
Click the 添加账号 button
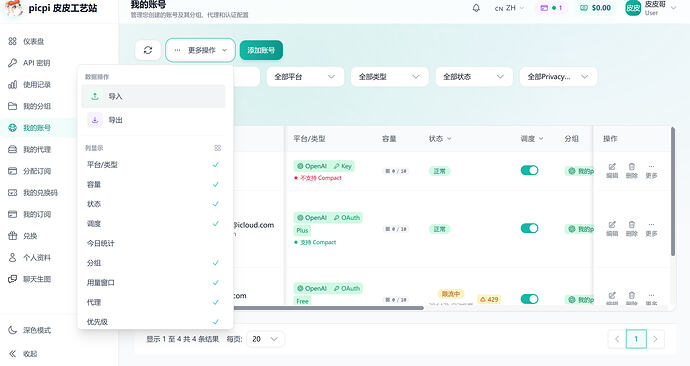(261, 50)
